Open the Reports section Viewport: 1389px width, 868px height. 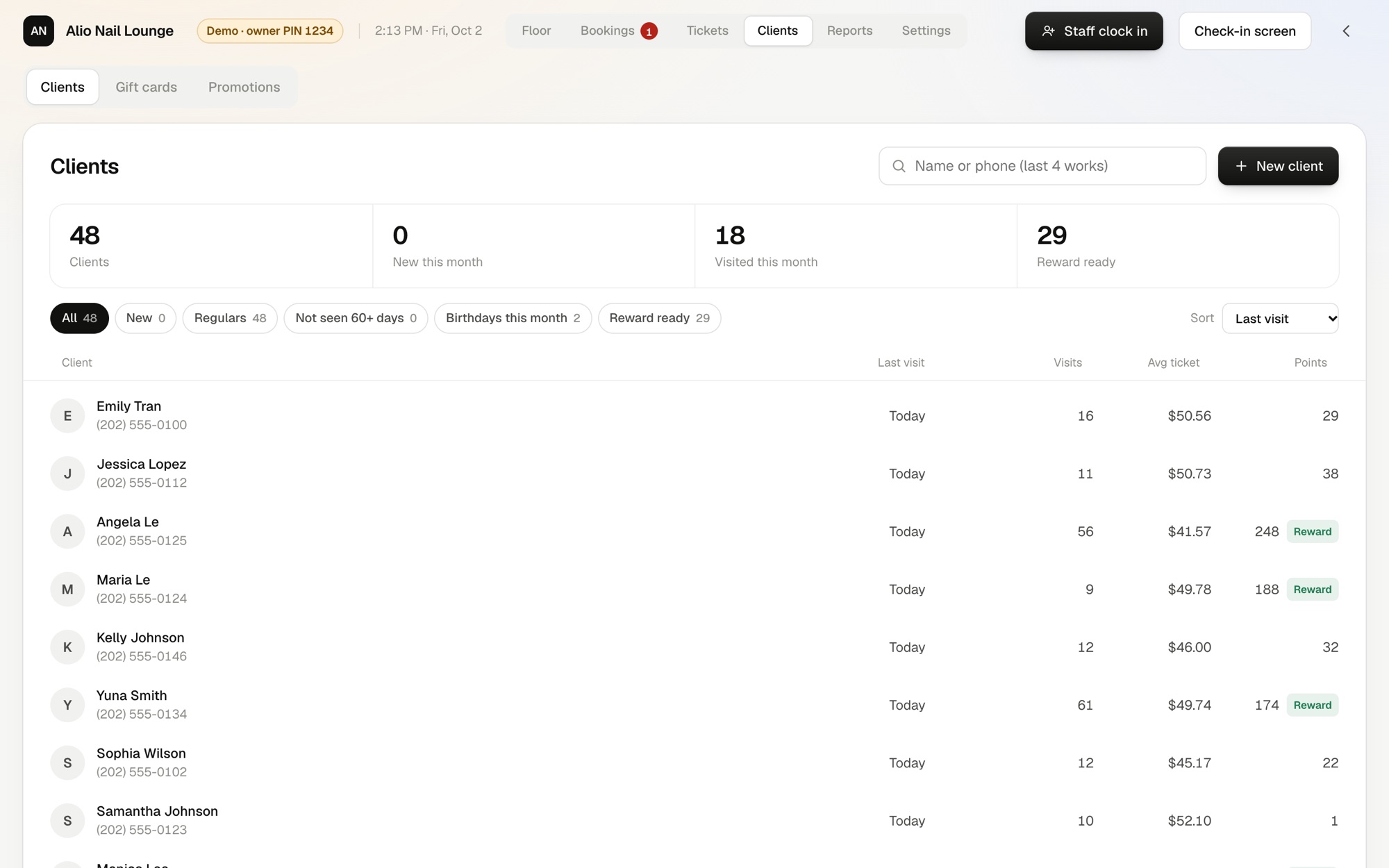(849, 31)
